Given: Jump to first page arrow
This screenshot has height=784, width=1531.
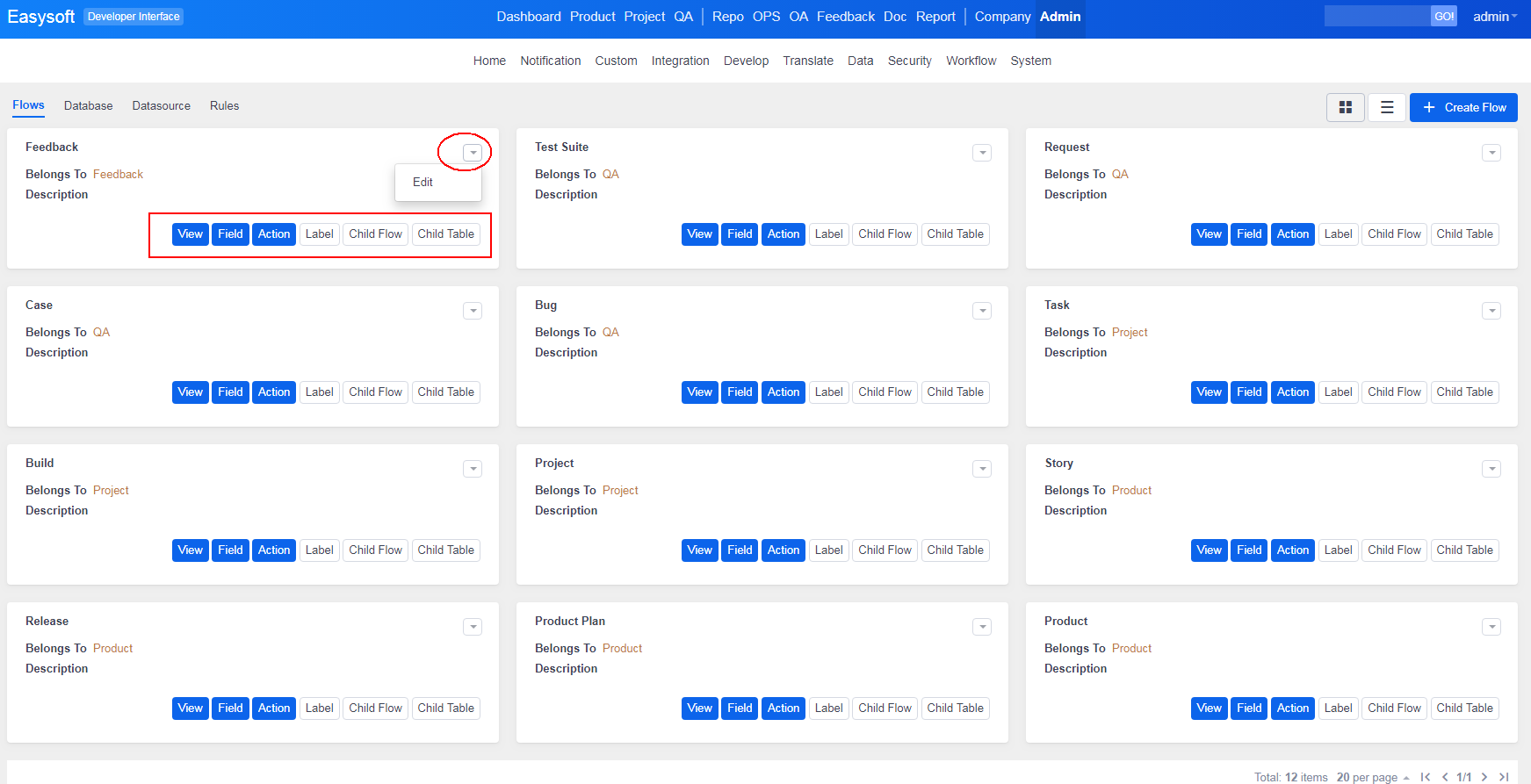Looking at the screenshot, I should click(1426, 777).
